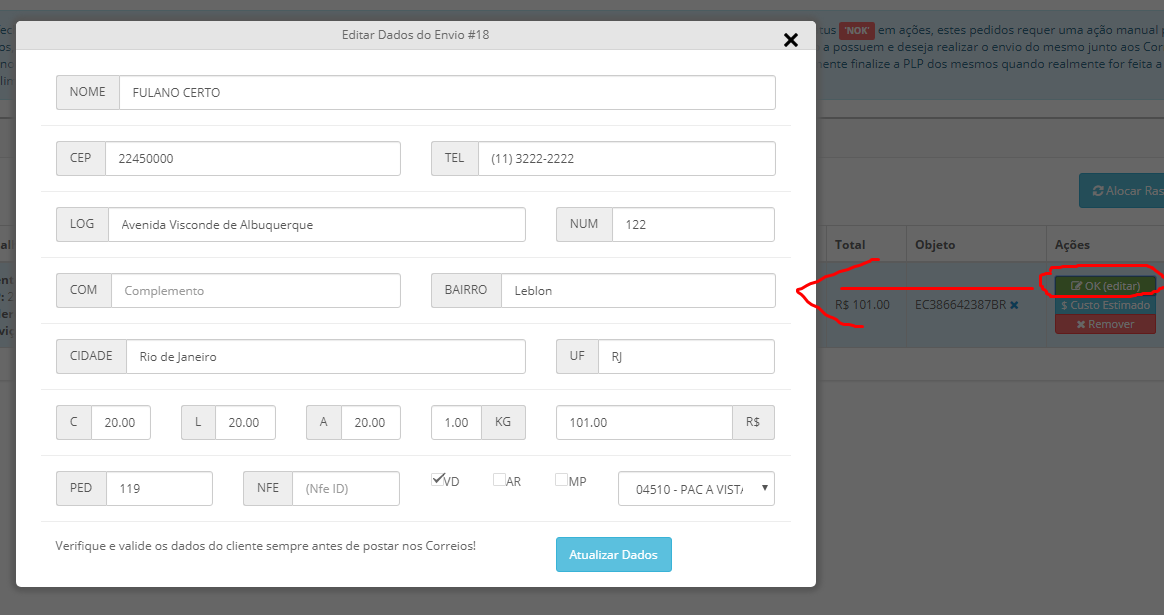
Task: Click the CIDADE field with Rio de Janeiro
Action: pyautogui.click(x=325, y=357)
